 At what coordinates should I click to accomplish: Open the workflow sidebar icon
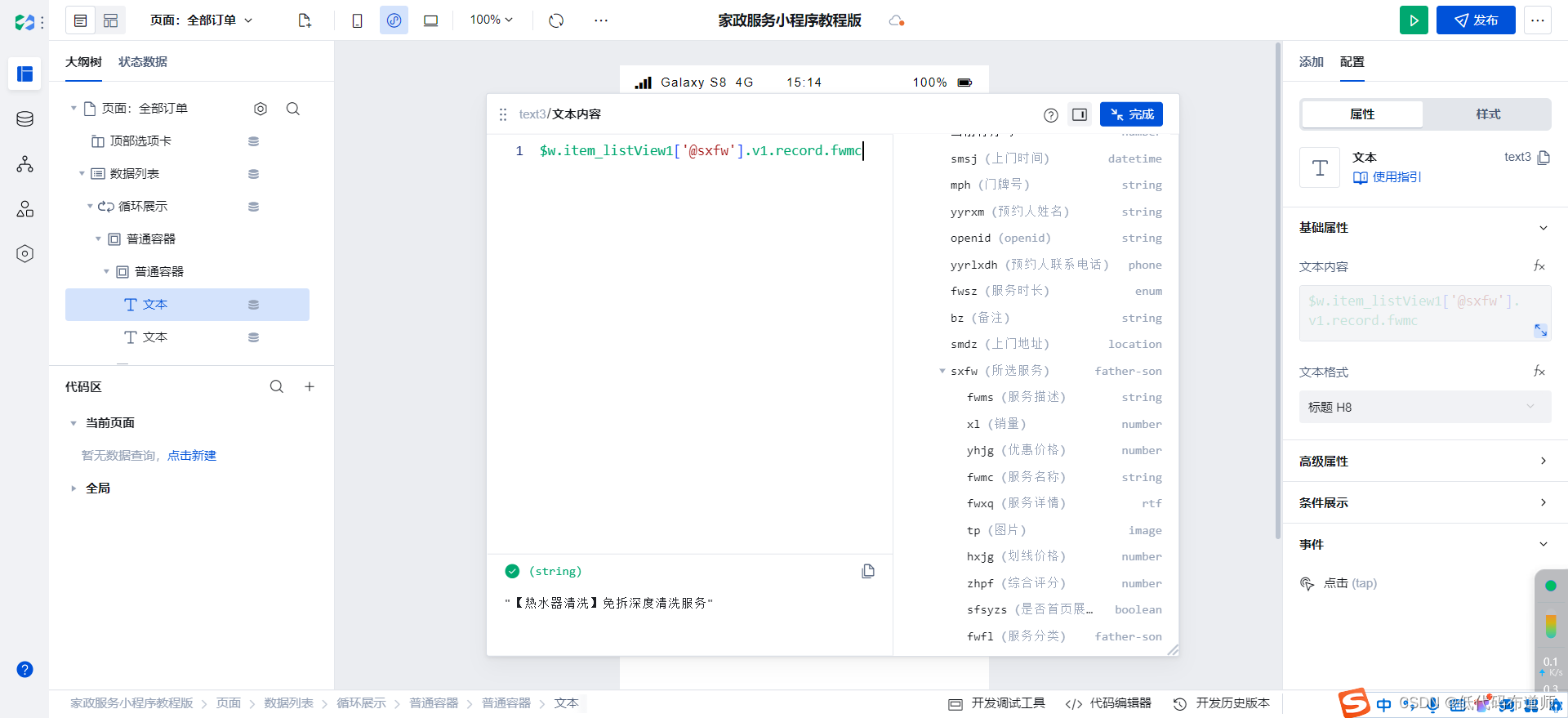pyautogui.click(x=24, y=164)
